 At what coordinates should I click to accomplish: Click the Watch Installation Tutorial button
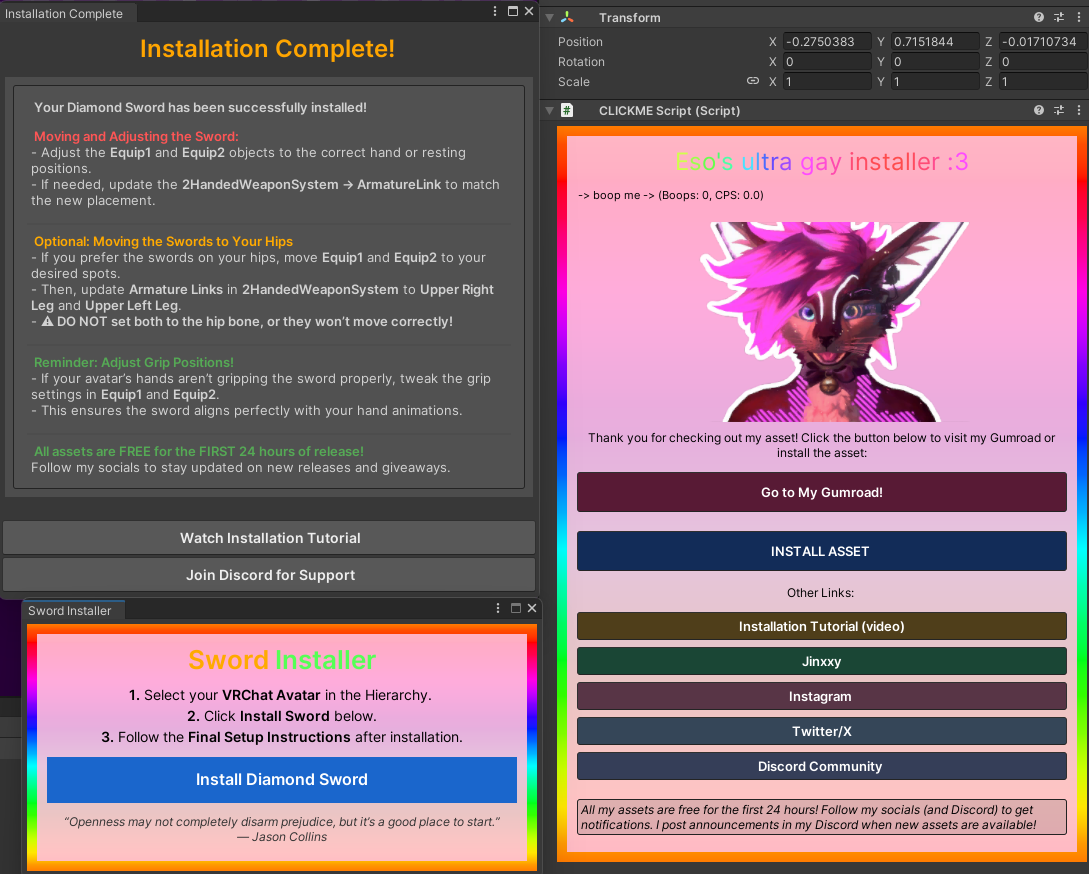click(x=269, y=538)
